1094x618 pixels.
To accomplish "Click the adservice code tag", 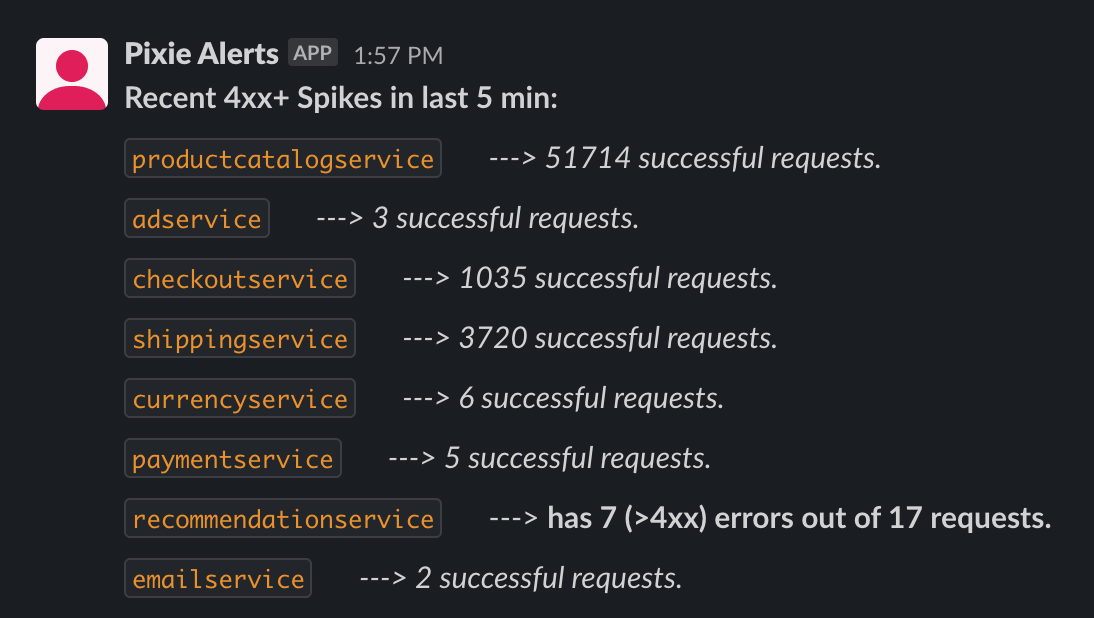I will click(x=197, y=219).
